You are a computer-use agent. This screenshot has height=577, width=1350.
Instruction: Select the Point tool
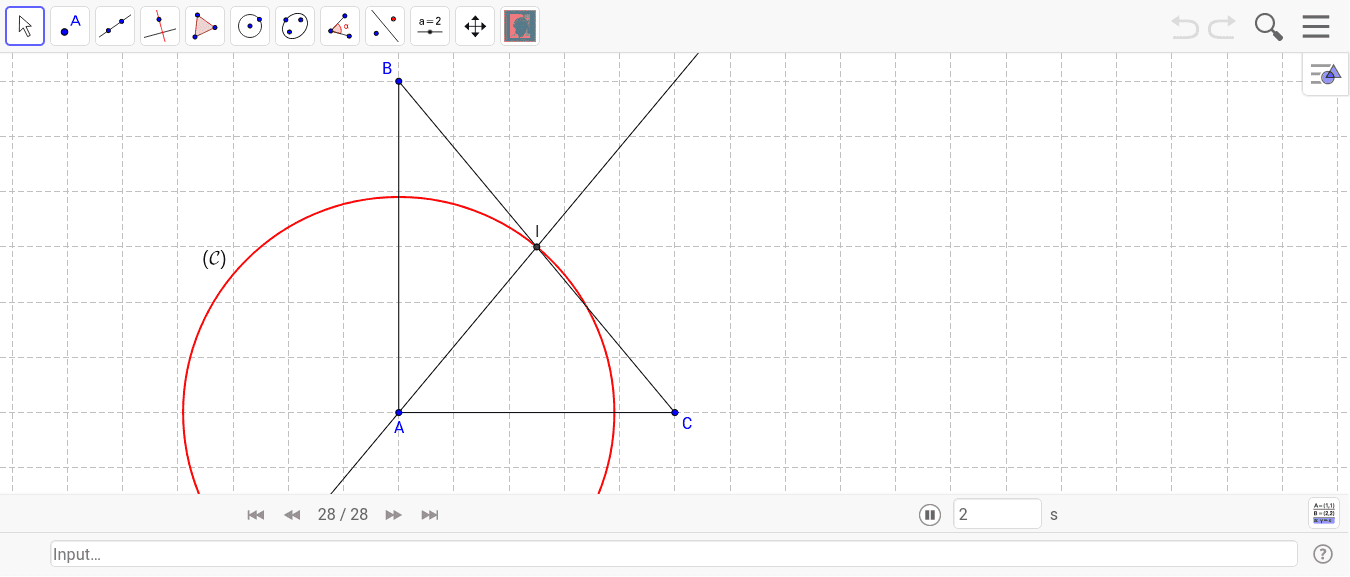70,26
